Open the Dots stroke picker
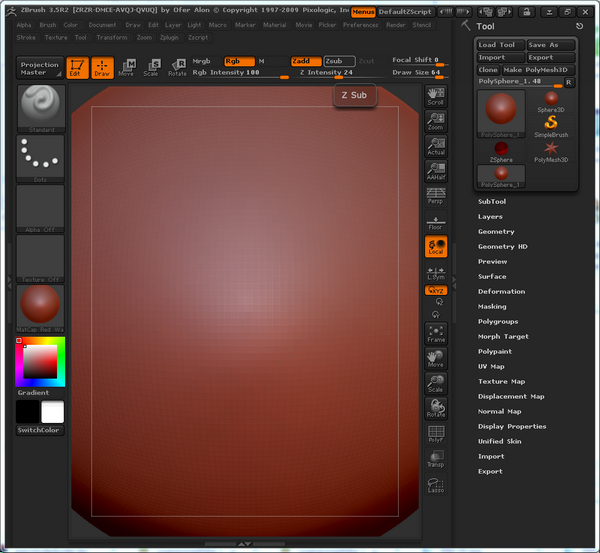 (x=40, y=158)
